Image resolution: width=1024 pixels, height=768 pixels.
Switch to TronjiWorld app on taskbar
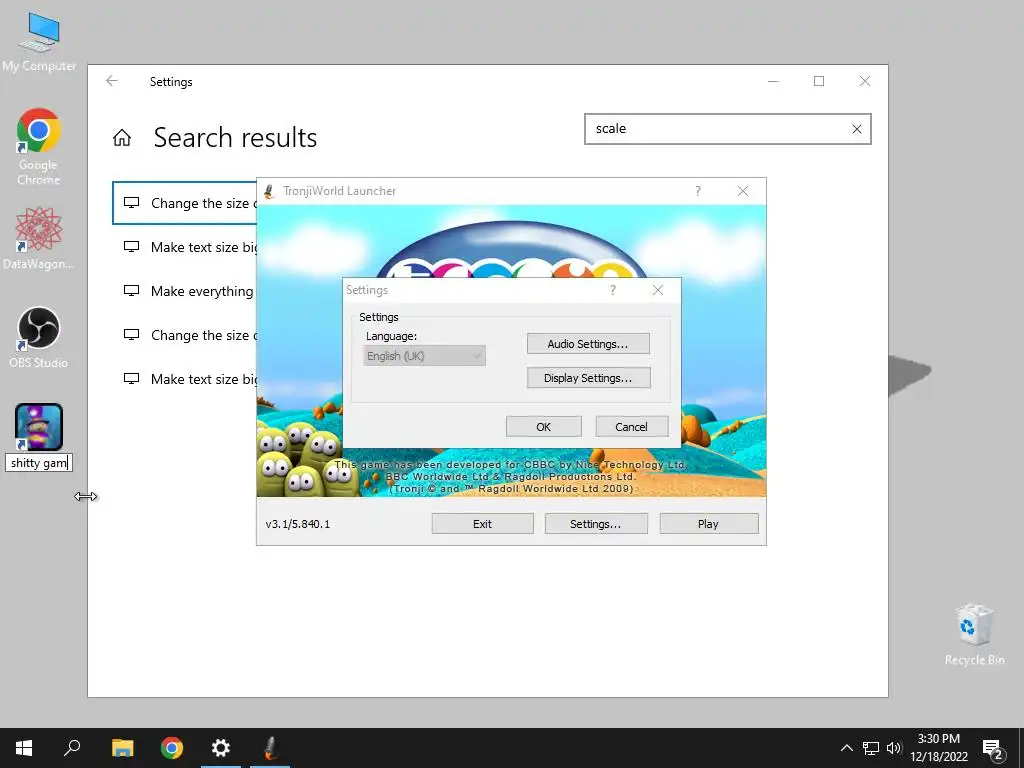coord(270,748)
